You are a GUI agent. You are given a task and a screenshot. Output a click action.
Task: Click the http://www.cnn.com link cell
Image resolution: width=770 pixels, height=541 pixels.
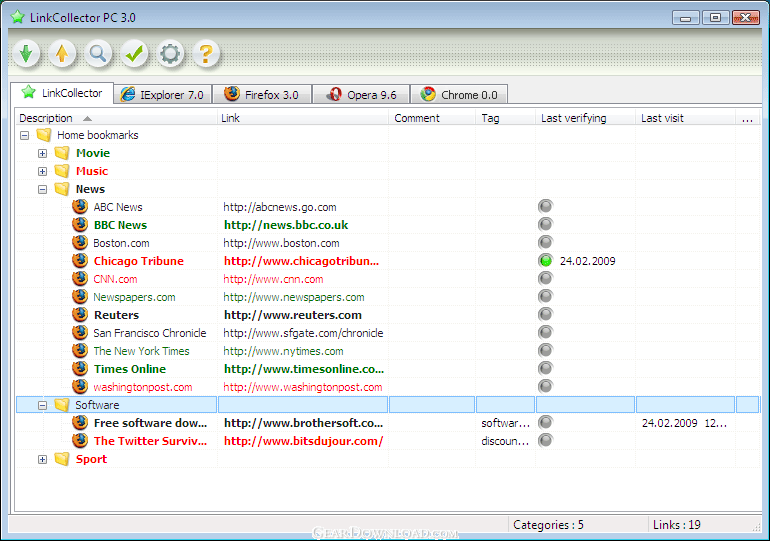coord(273,279)
